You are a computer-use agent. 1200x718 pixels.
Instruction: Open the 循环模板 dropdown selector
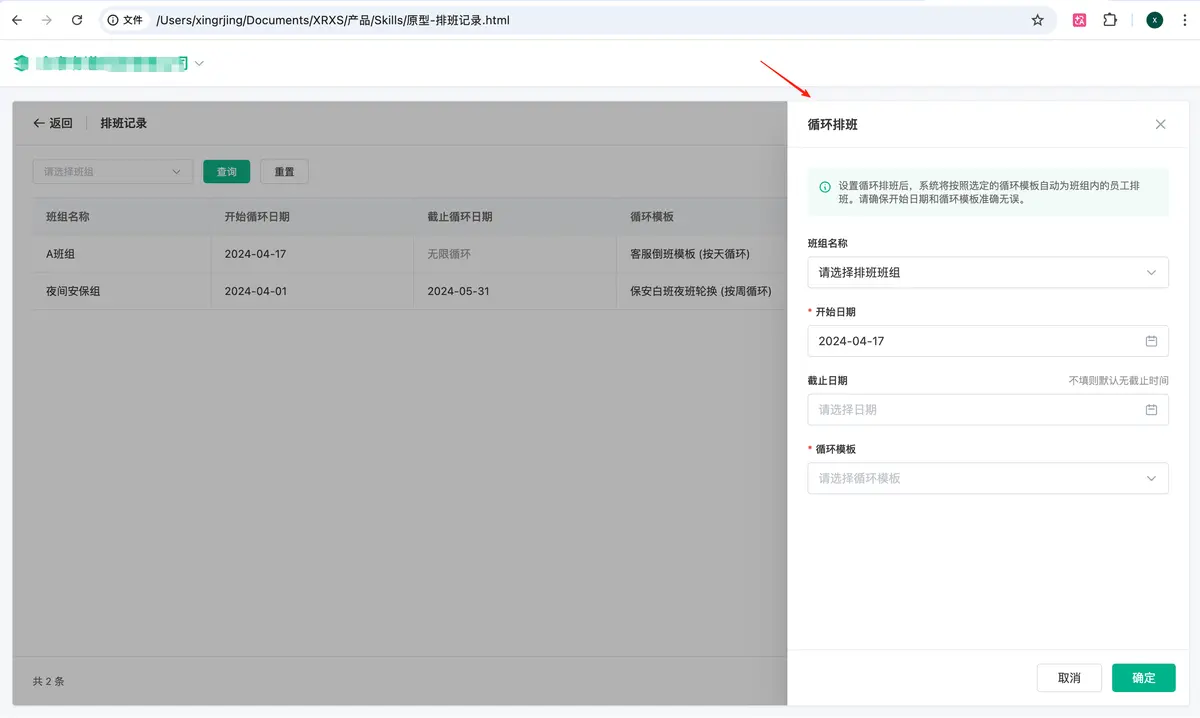(x=987, y=478)
